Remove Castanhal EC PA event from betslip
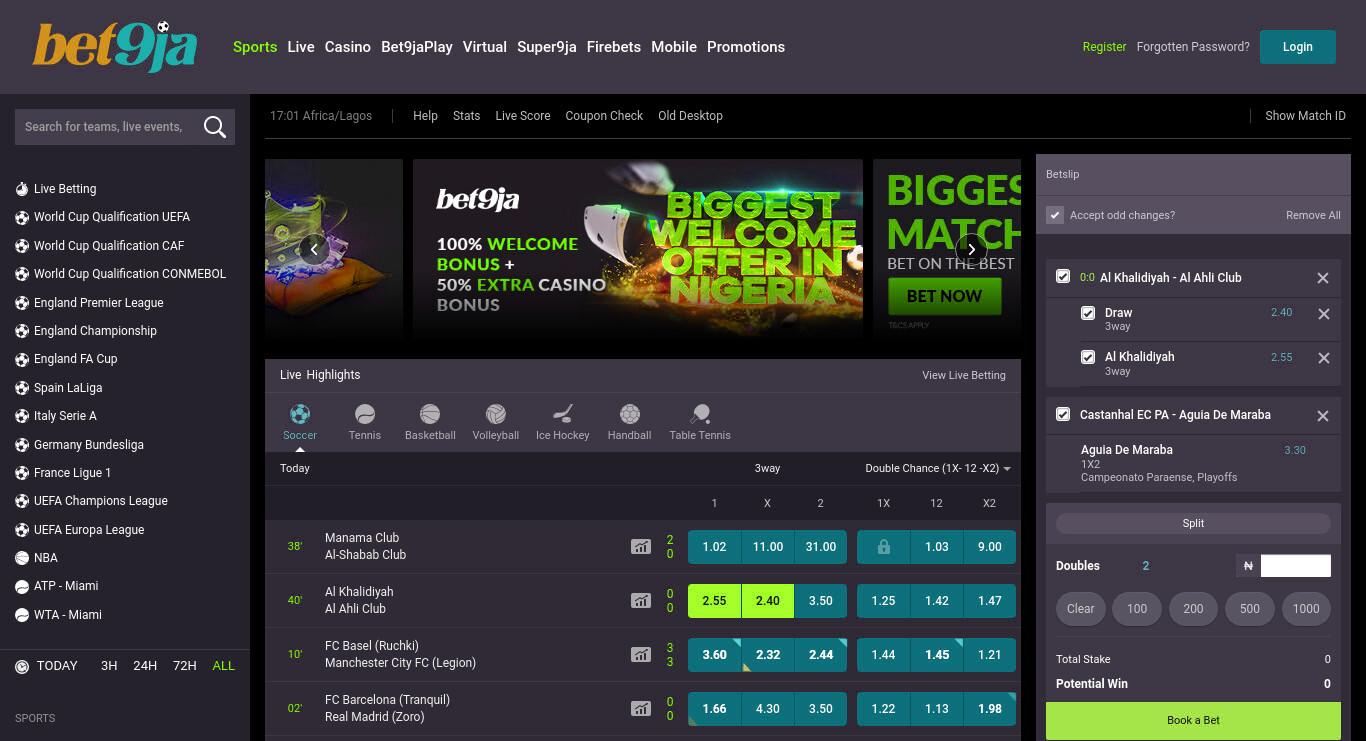1366x741 pixels. coord(1323,416)
